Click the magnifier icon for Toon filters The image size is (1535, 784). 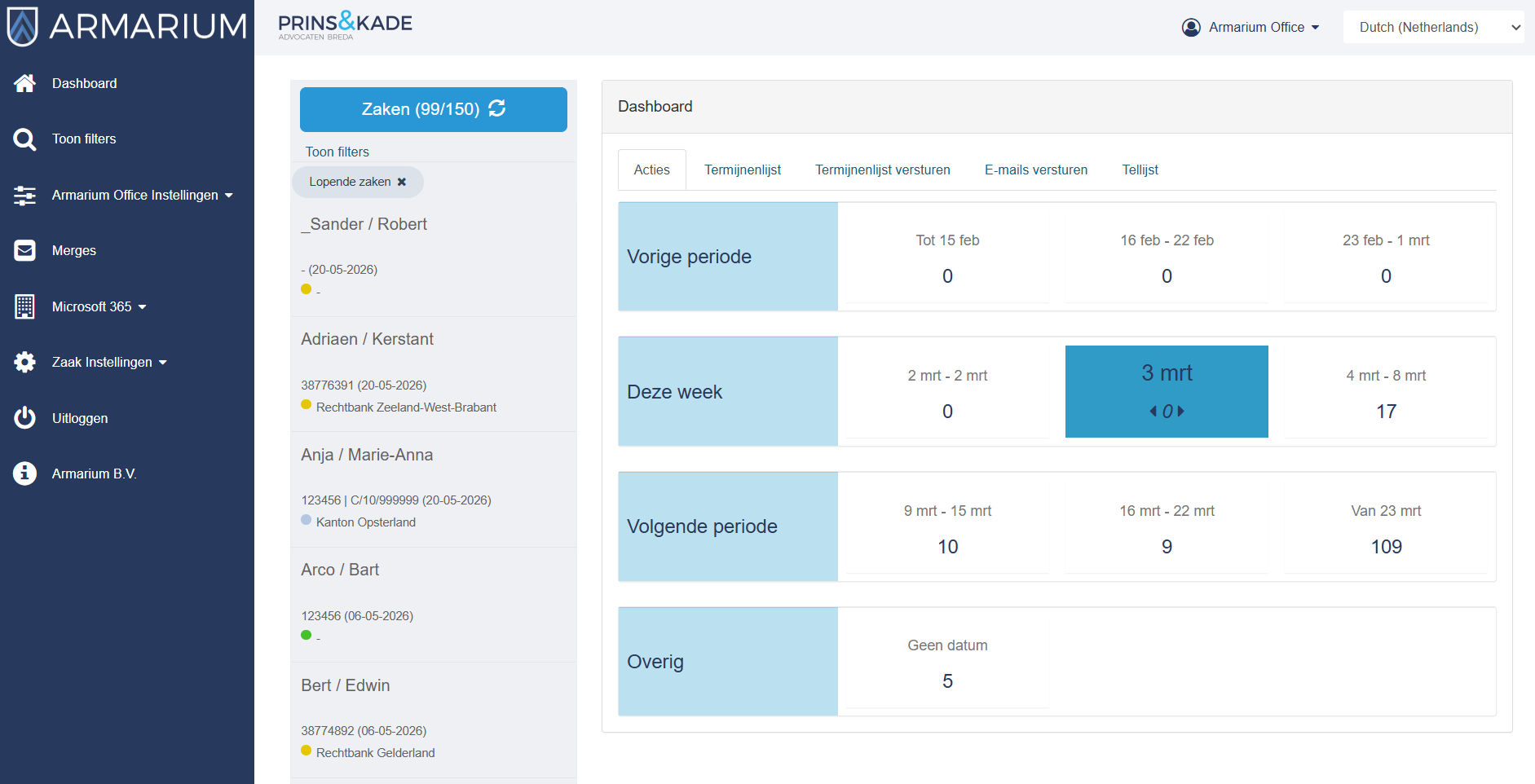pyautogui.click(x=24, y=139)
